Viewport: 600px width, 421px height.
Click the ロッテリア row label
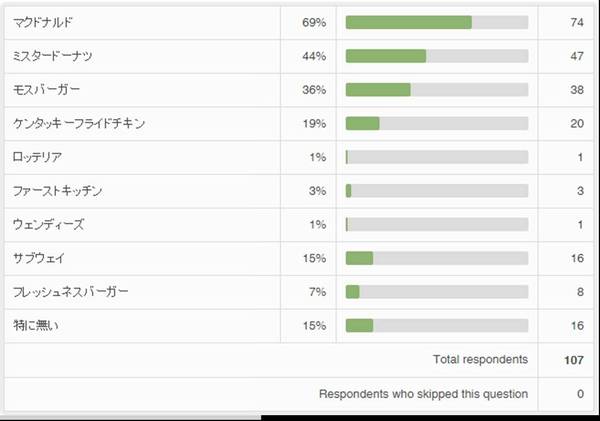[38, 157]
